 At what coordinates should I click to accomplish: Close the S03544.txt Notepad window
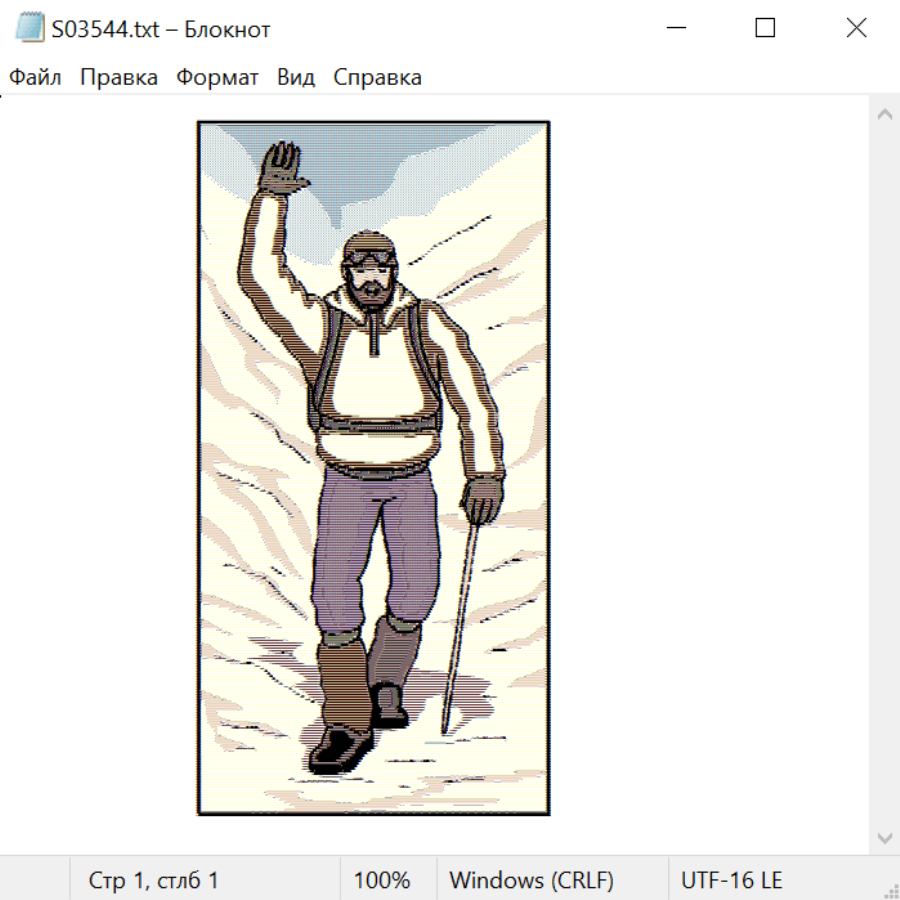856,29
